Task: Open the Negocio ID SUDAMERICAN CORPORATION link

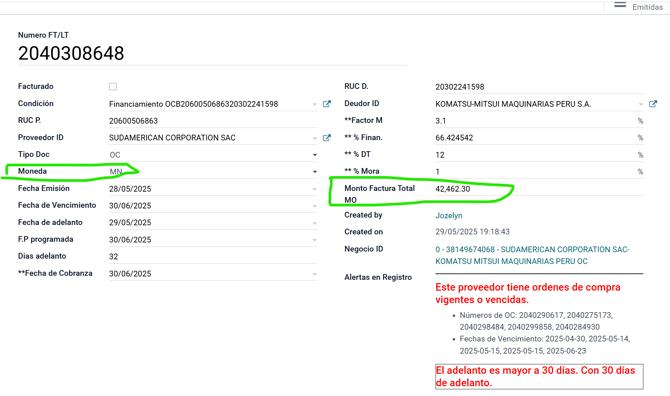Action: coord(532,255)
